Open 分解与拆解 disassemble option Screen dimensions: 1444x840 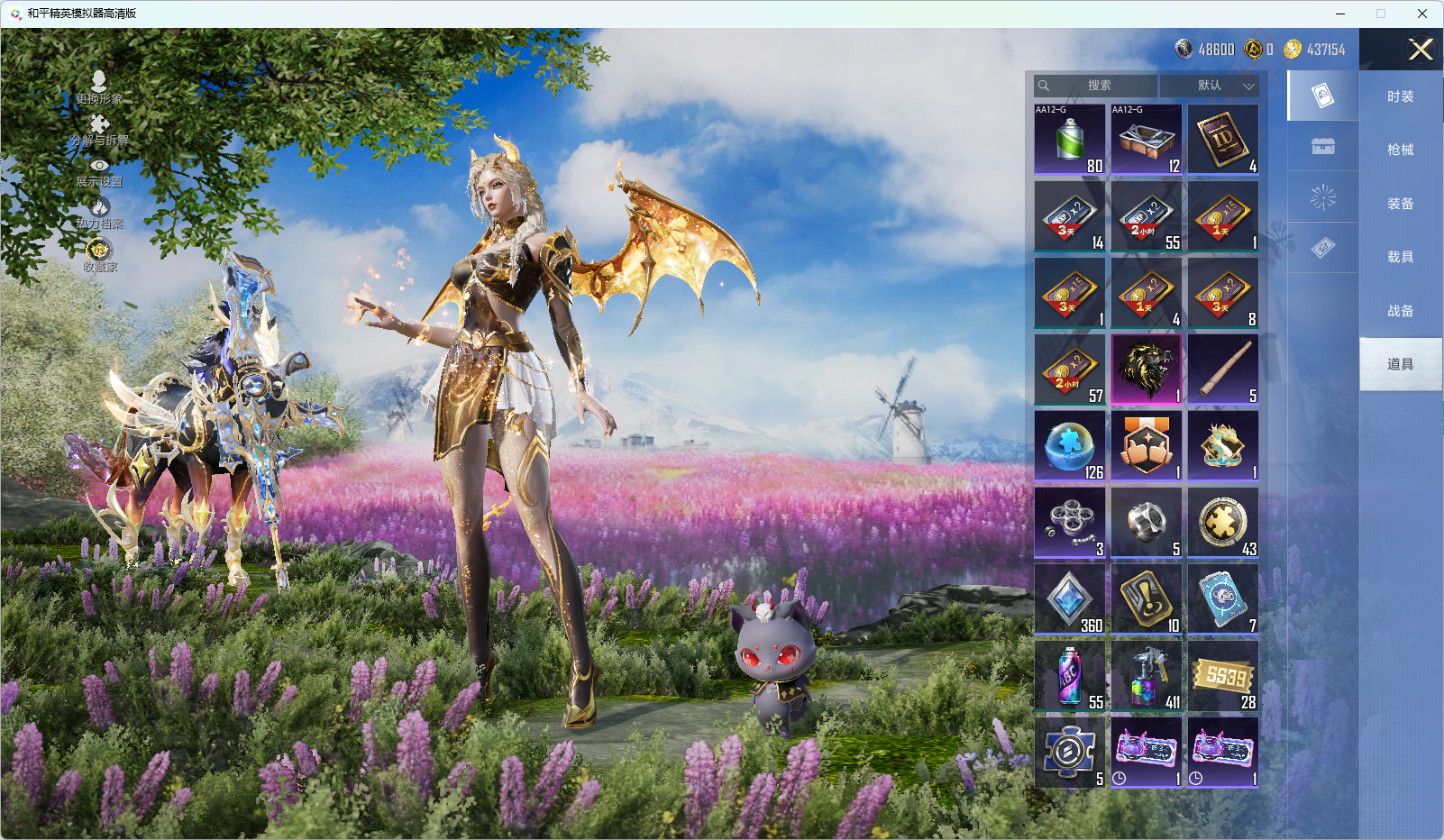tap(99, 131)
